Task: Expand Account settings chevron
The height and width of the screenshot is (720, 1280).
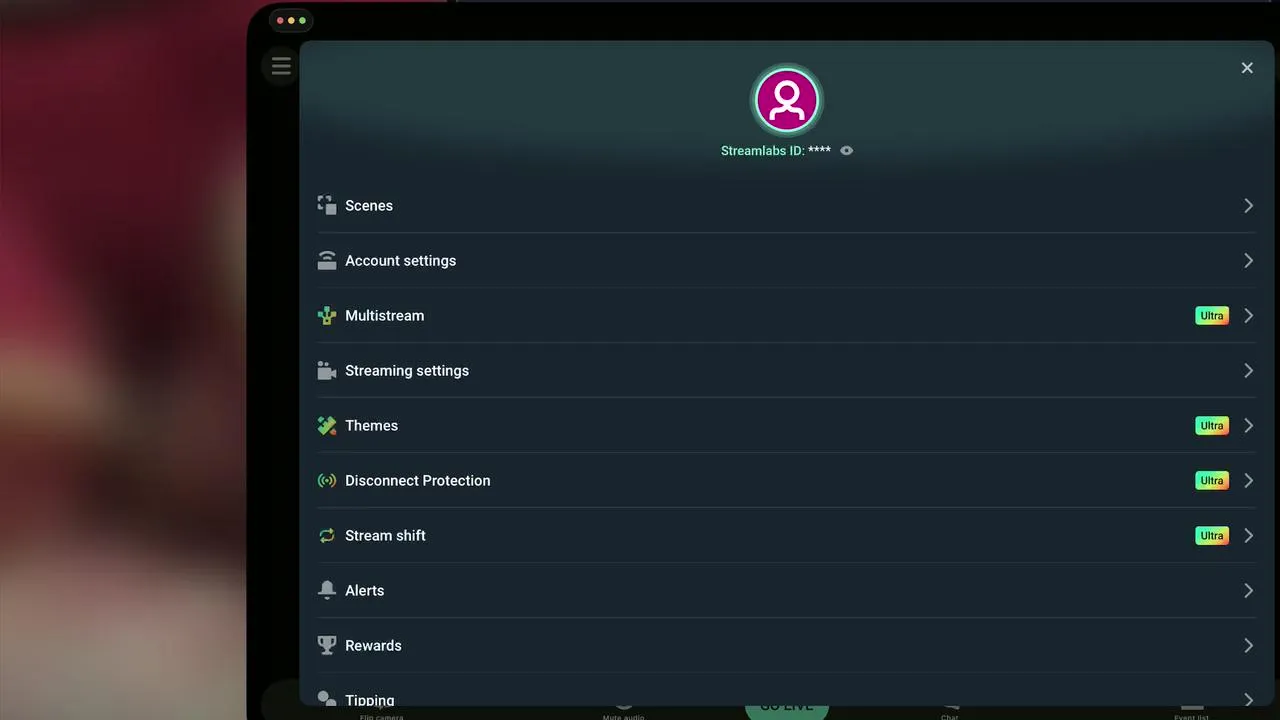Action: click(1248, 260)
